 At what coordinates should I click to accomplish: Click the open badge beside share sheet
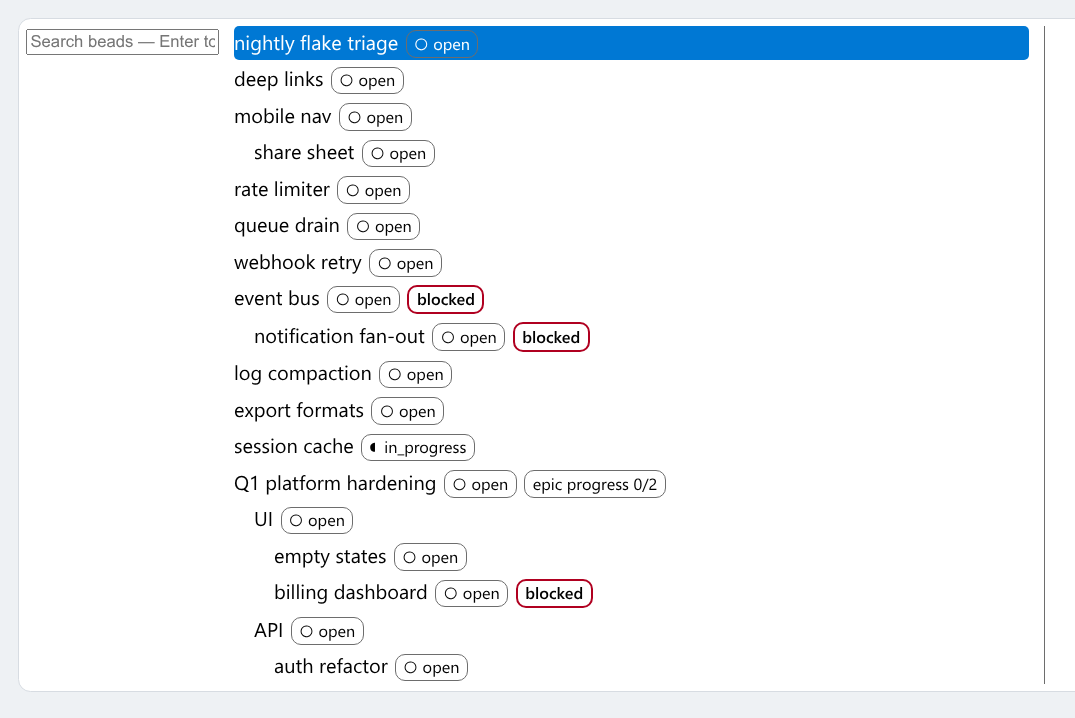[x=398, y=154]
